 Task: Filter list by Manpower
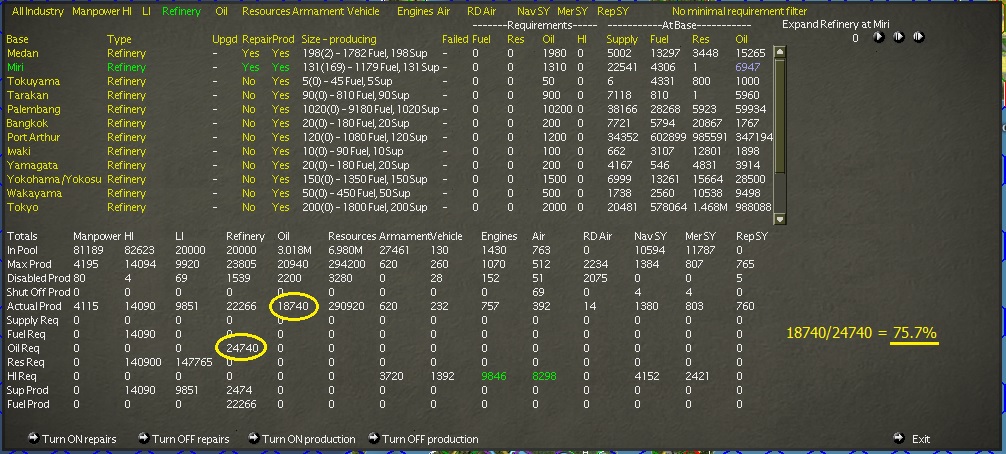[97, 12]
